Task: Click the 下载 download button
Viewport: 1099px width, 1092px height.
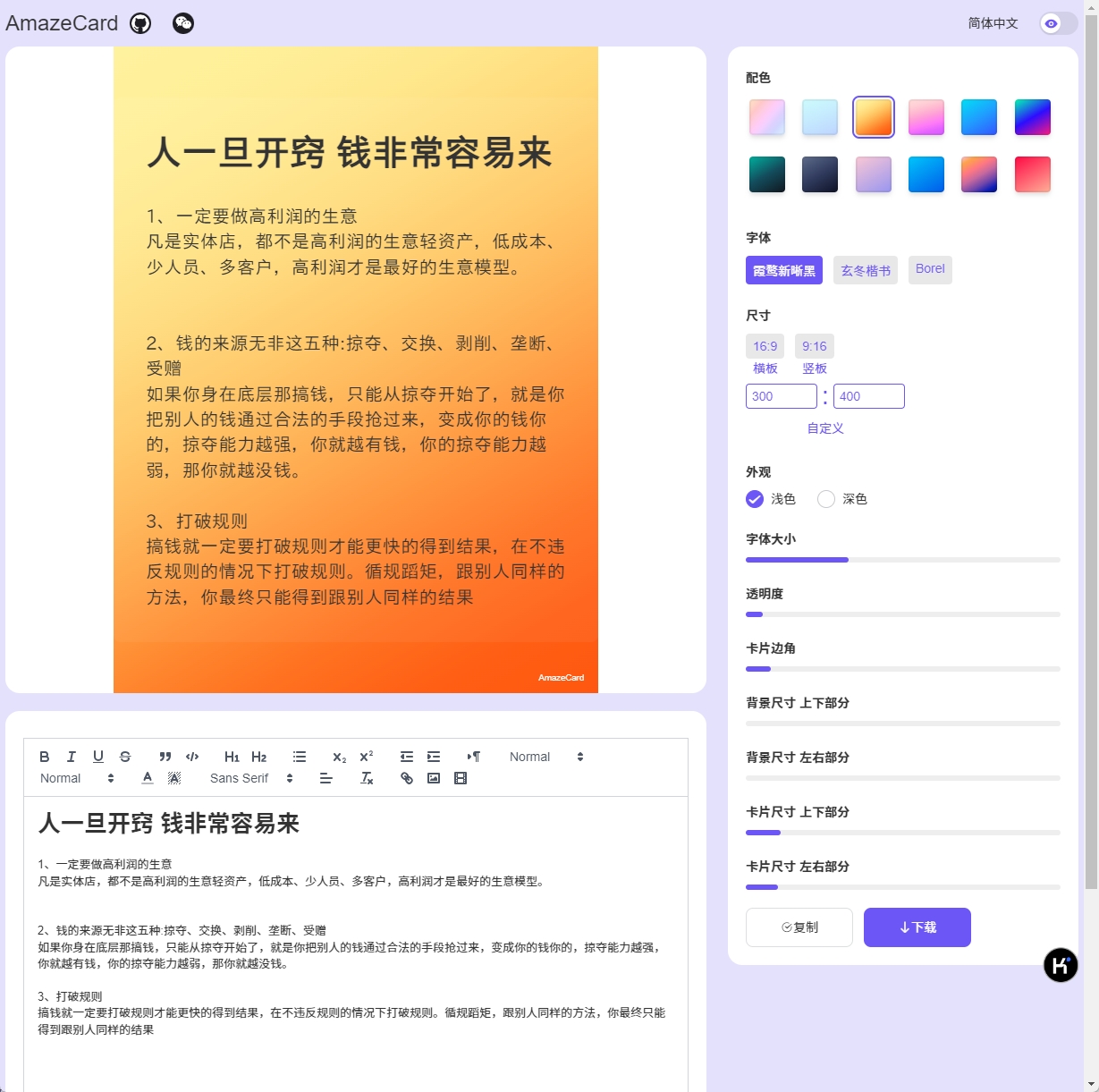Action: click(x=917, y=927)
